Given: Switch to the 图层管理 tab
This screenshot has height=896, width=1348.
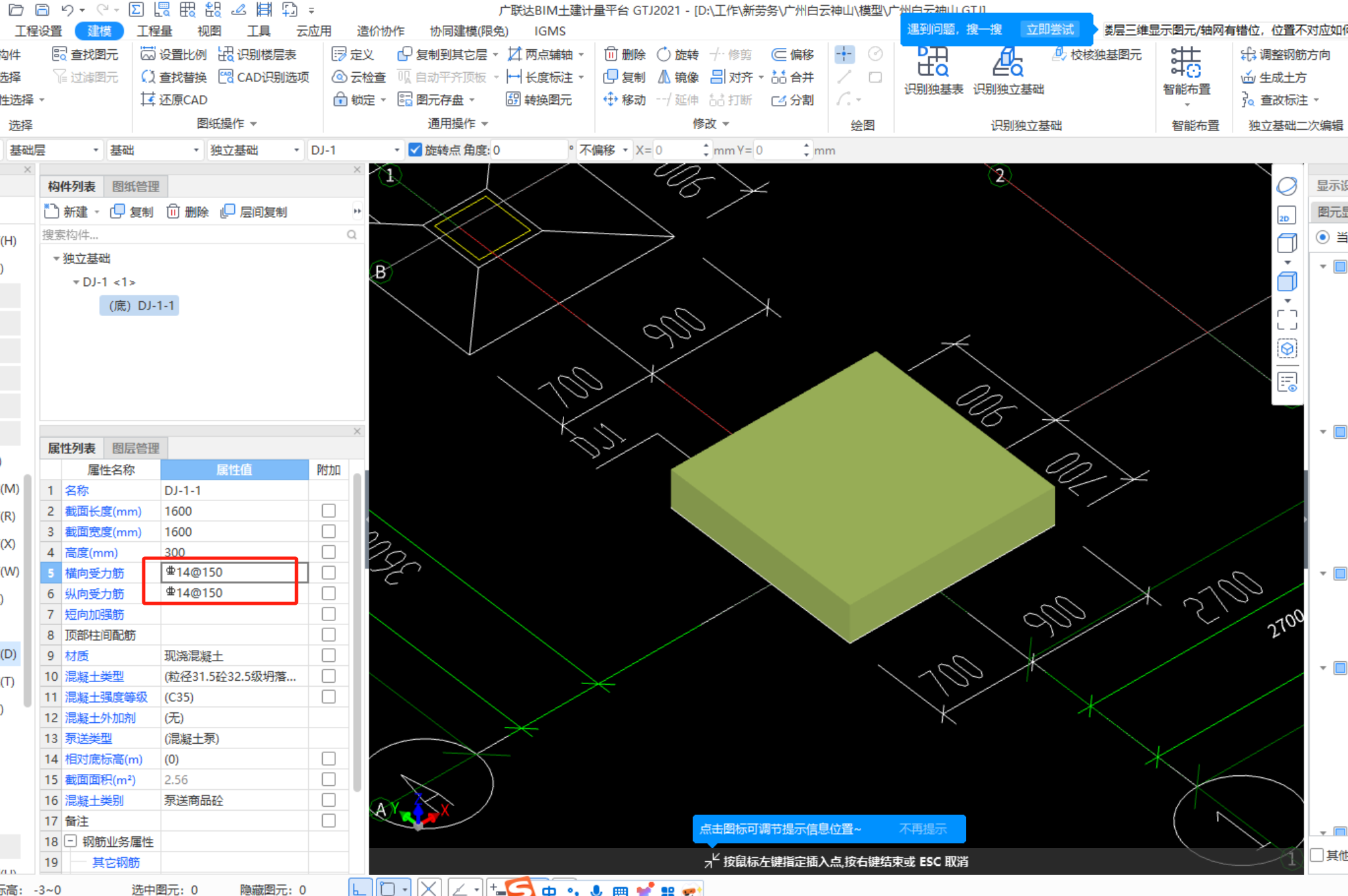Looking at the screenshot, I should (136, 448).
